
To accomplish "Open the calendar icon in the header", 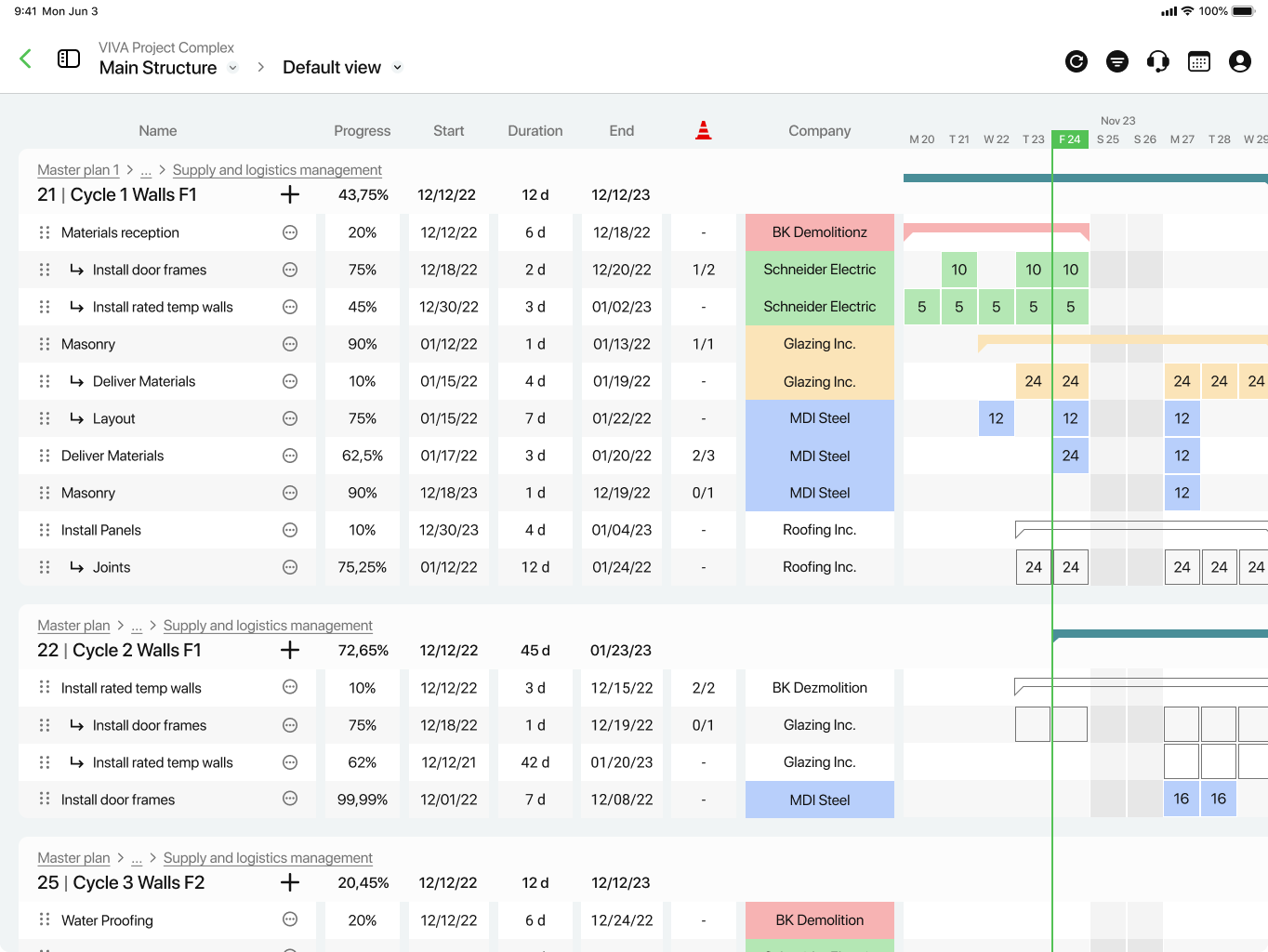I will 1199,61.
